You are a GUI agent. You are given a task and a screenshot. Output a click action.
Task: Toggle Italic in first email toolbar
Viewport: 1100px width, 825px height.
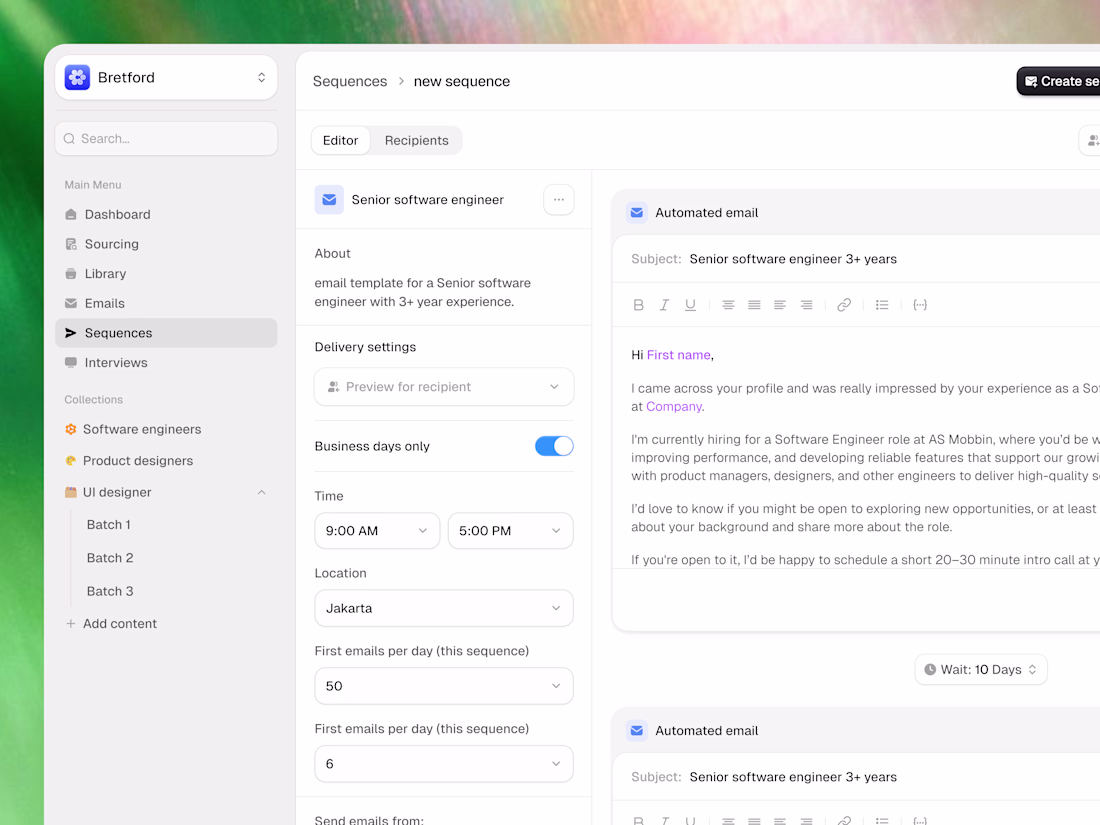664,305
